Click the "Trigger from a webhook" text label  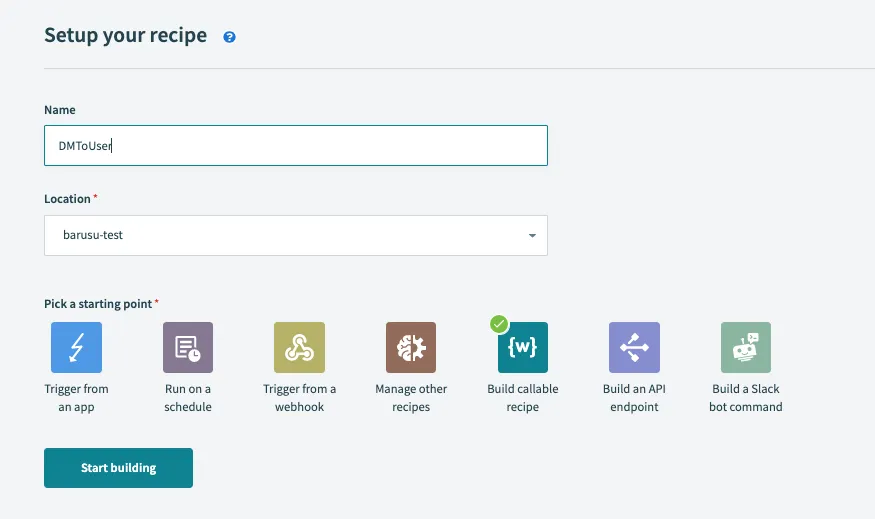pos(299,398)
